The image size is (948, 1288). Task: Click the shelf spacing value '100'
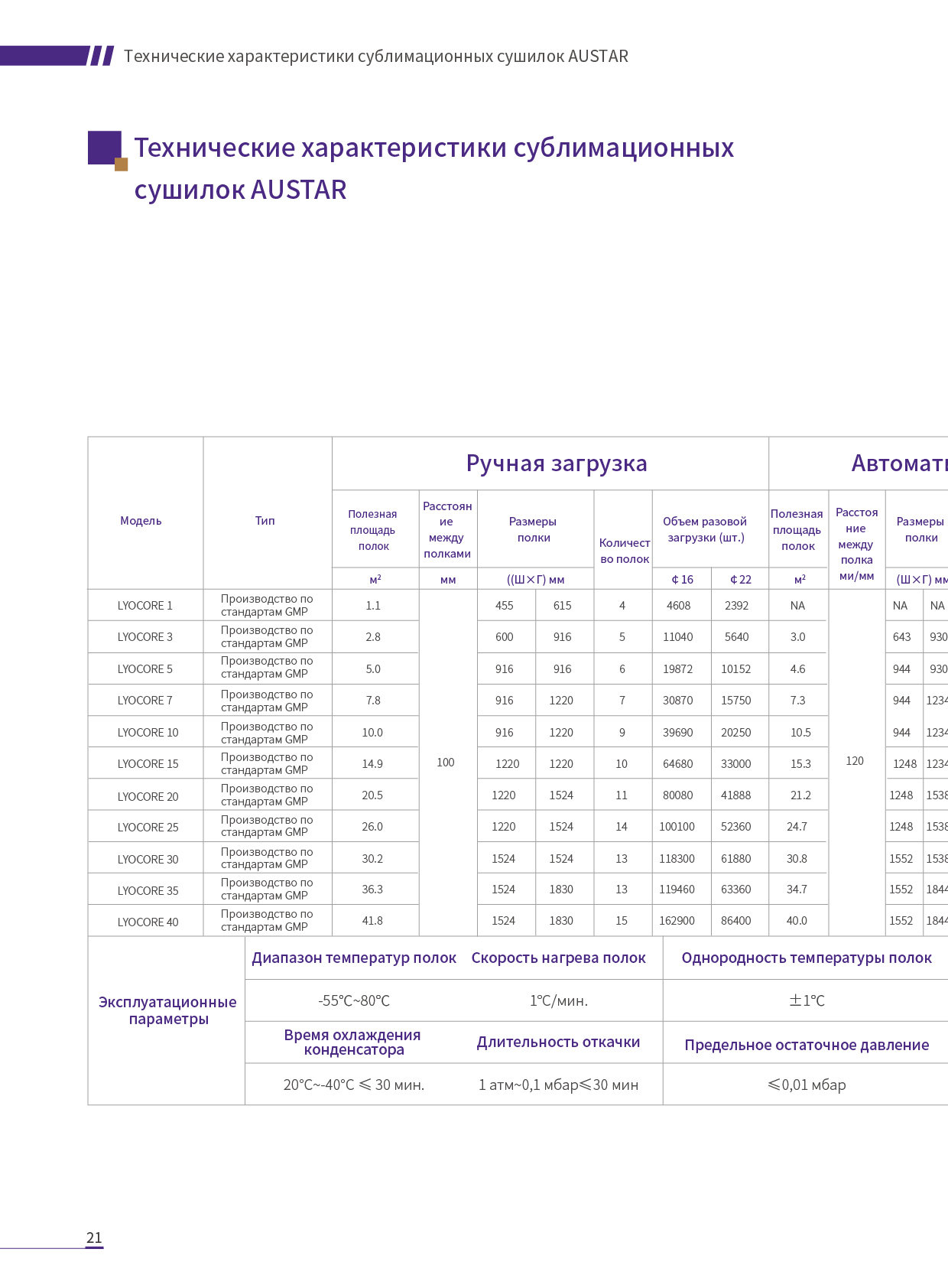(x=446, y=763)
